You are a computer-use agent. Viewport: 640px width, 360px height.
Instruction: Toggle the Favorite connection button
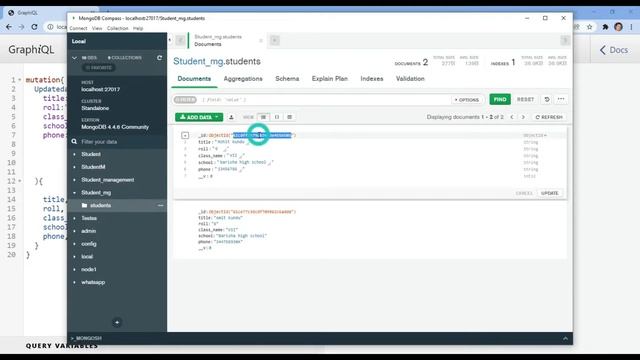99,68
